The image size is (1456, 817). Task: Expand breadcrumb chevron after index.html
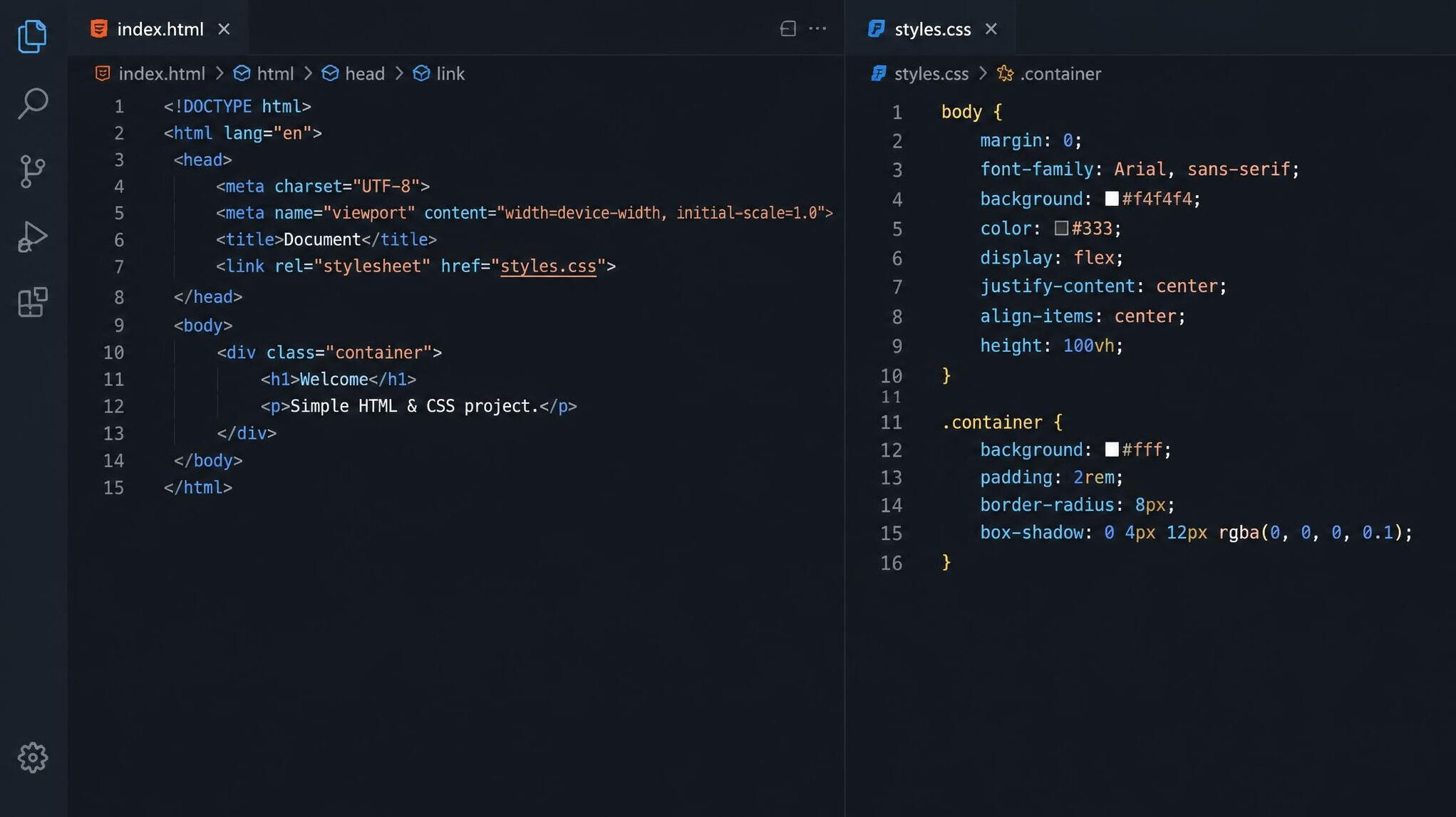220,73
